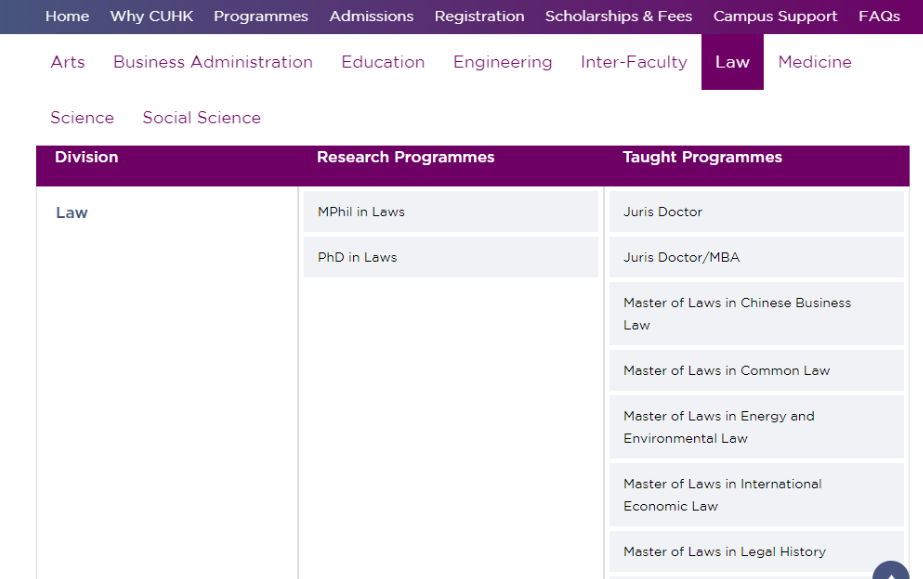Select the Medicine faculty tab
The height and width of the screenshot is (579, 923).
coord(814,62)
